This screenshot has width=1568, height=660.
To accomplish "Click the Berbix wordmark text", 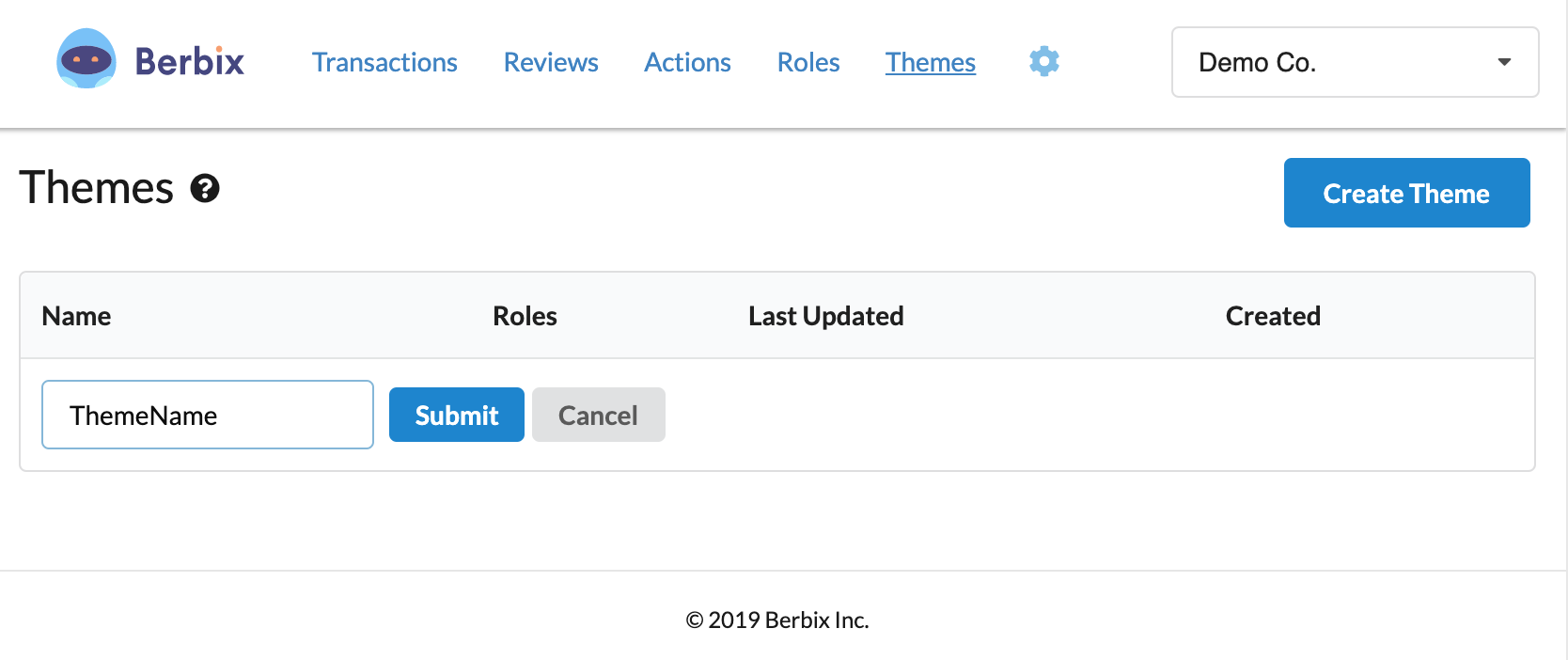I will pos(190,62).
